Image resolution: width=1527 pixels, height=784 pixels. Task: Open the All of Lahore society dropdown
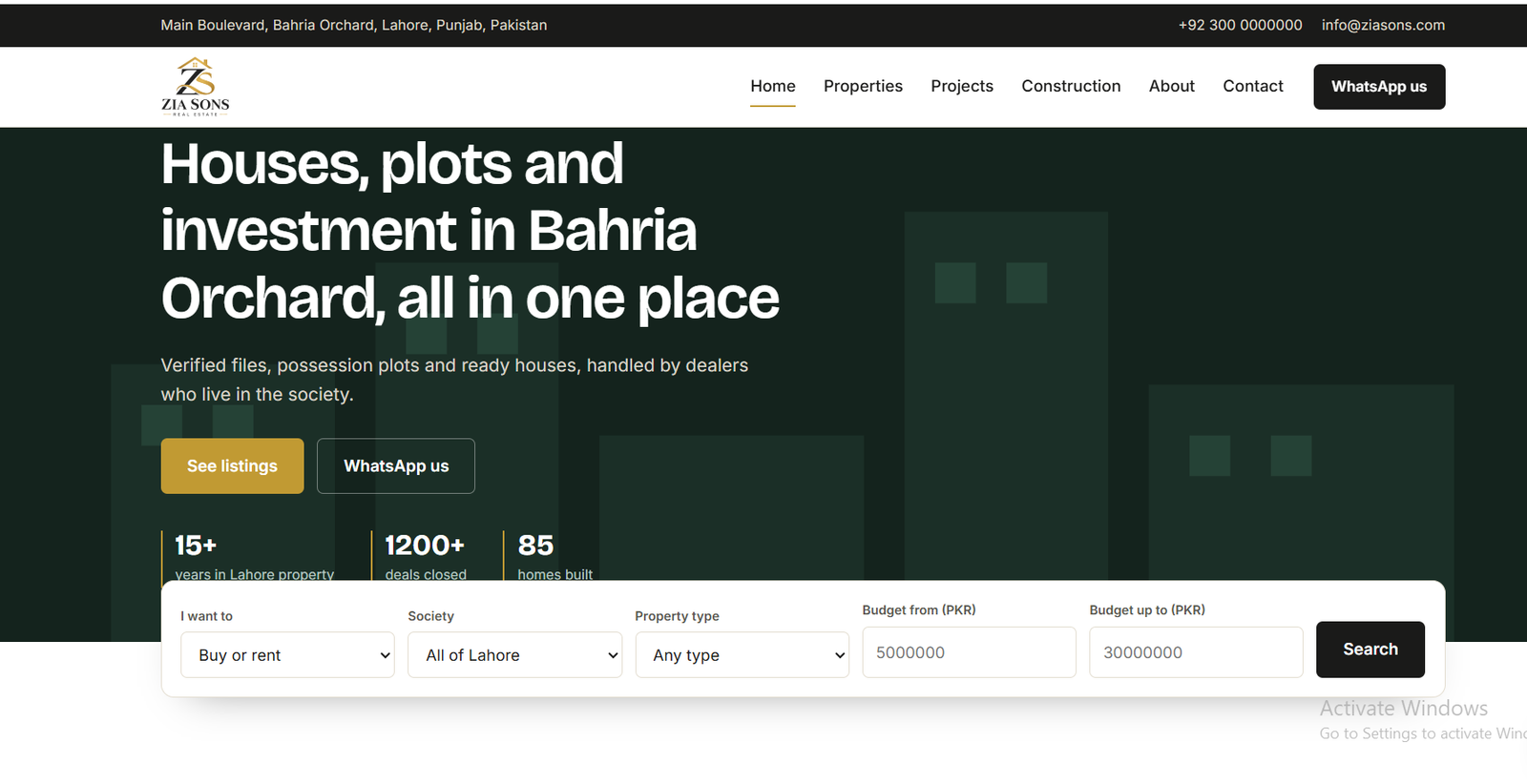point(514,655)
